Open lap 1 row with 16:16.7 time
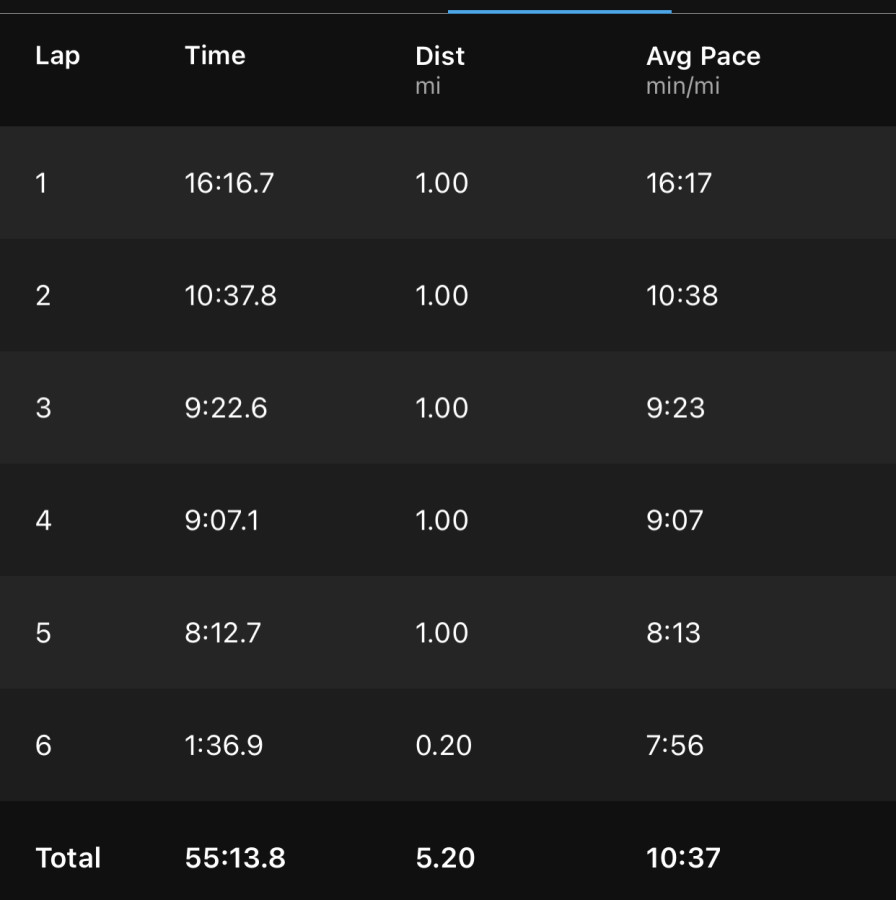This screenshot has width=896, height=900. [x=448, y=183]
